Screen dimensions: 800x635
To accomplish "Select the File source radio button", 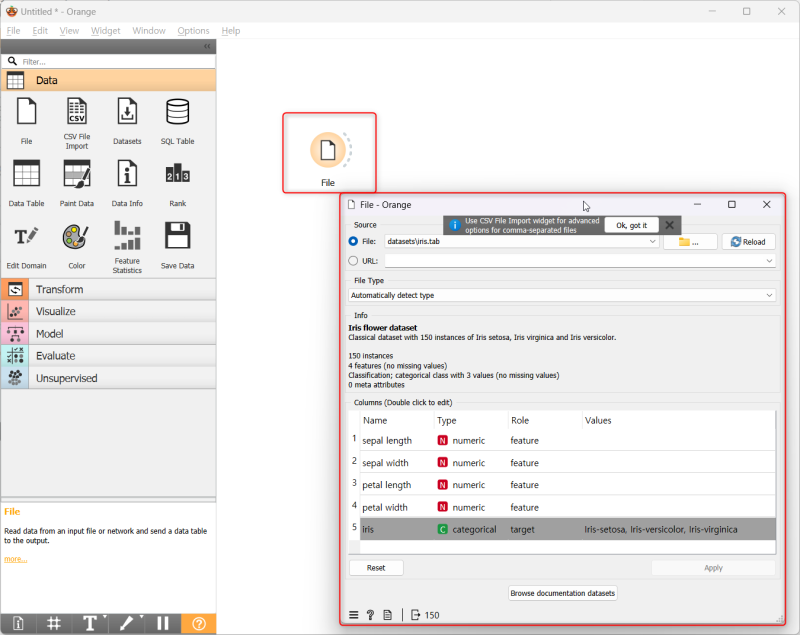I will [353, 241].
